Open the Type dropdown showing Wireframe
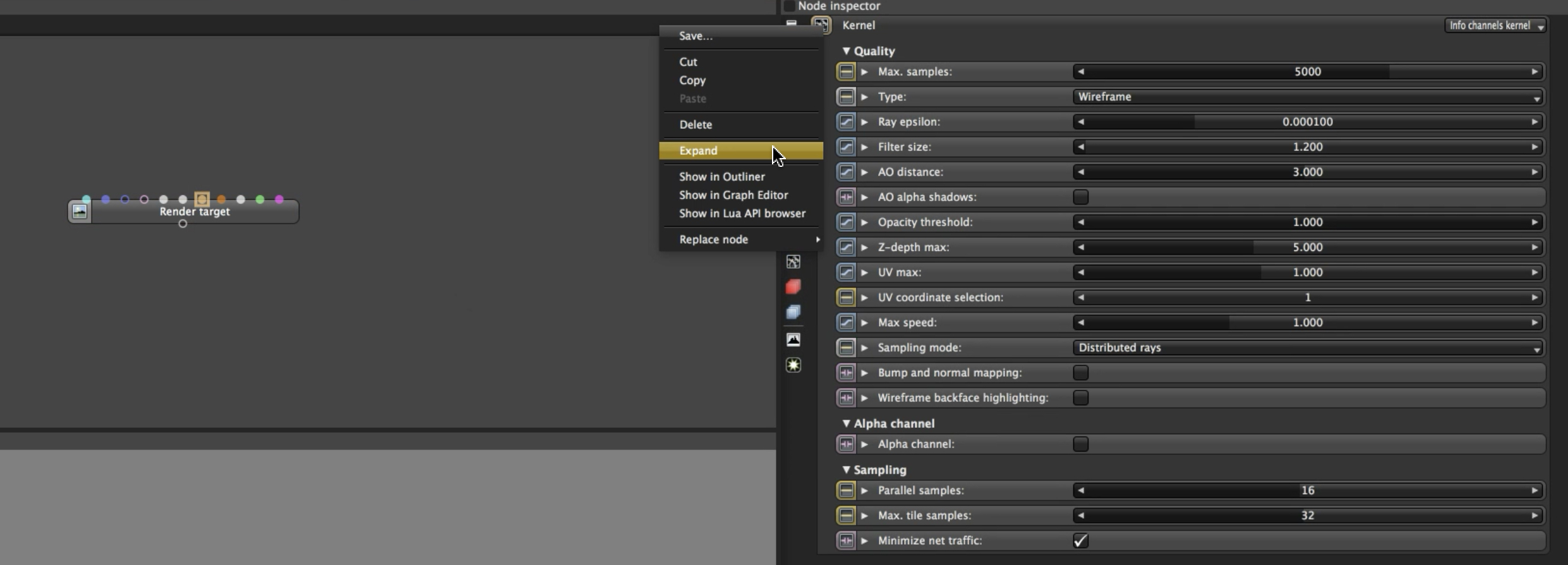The width and height of the screenshot is (1568, 565). click(x=1308, y=97)
